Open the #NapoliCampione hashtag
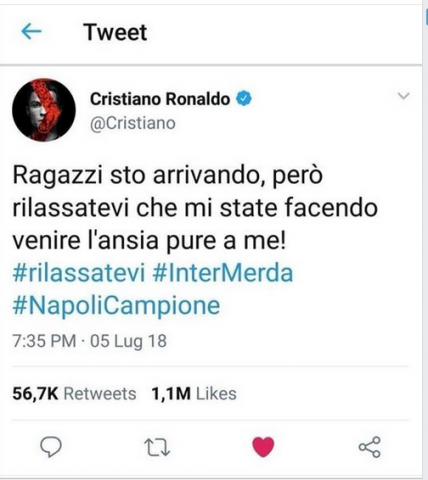 116,305
